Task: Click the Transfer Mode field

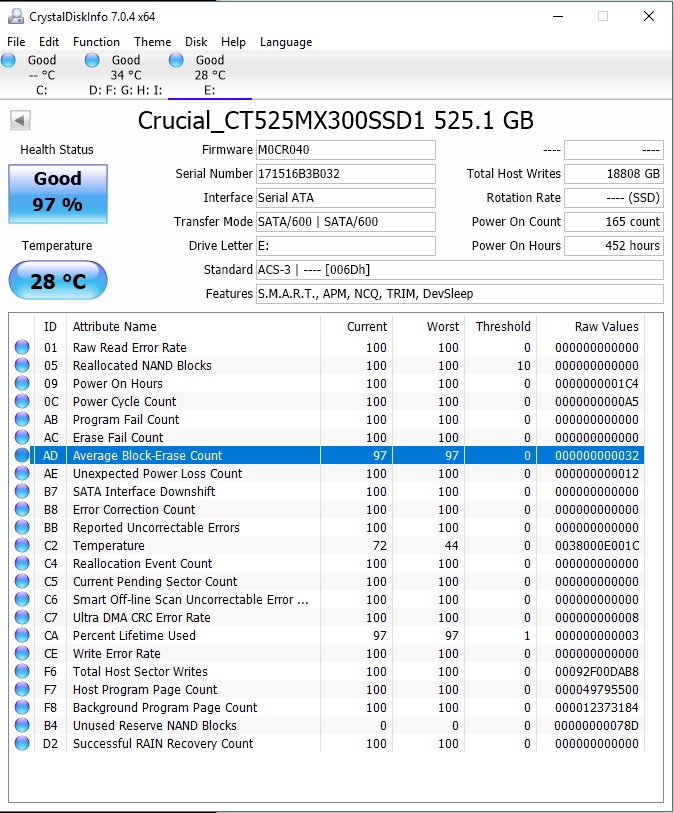Action: (x=346, y=222)
